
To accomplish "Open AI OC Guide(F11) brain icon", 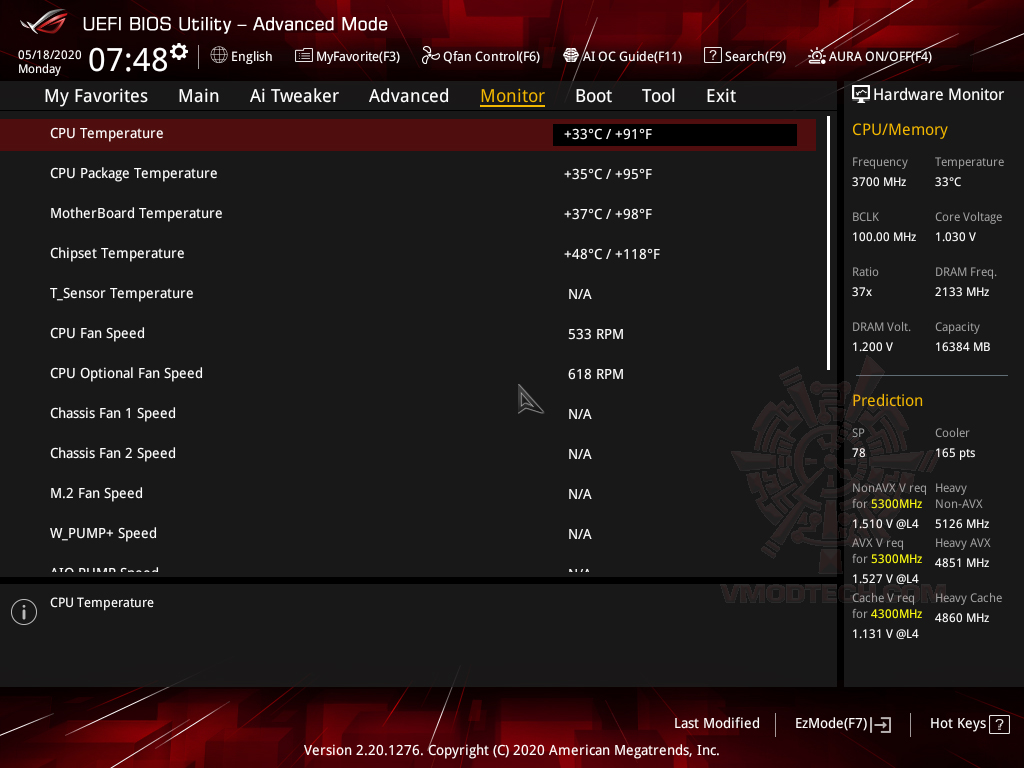I will [571, 56].
